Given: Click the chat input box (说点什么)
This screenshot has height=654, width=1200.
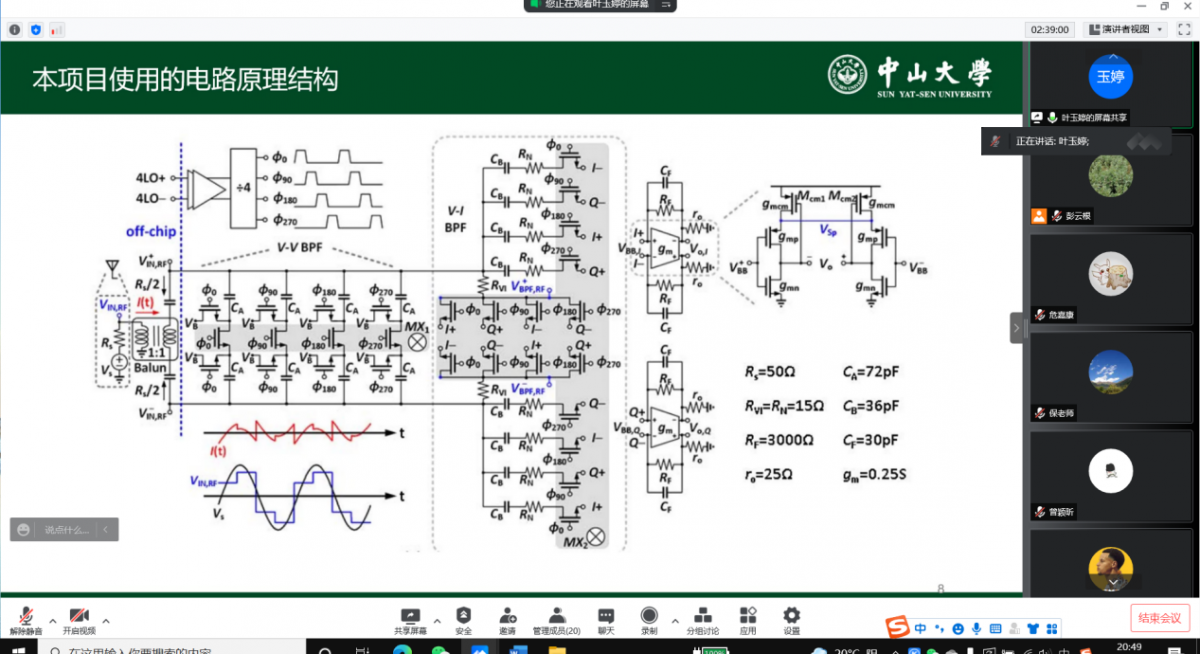Looking at the screenshot, I should [x=66, y=529].
